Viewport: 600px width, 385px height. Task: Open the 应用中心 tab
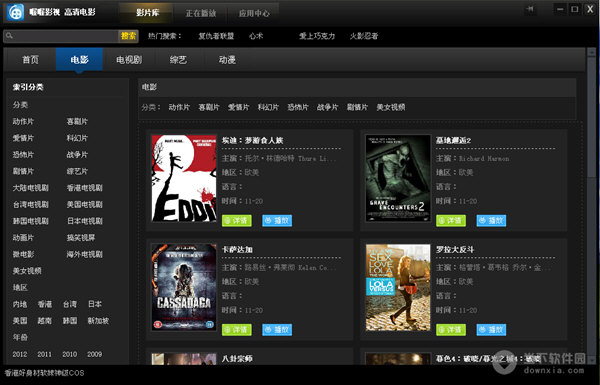click(254, 13)
